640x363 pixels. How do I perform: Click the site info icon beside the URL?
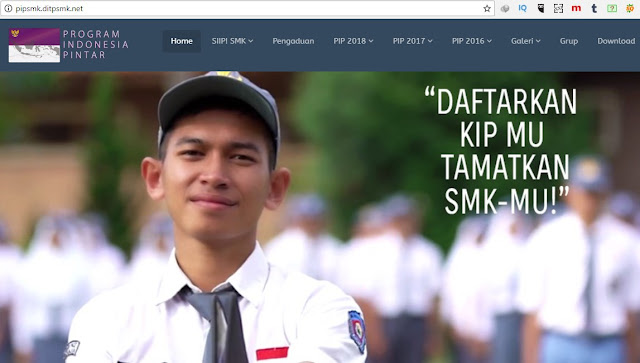8,8
